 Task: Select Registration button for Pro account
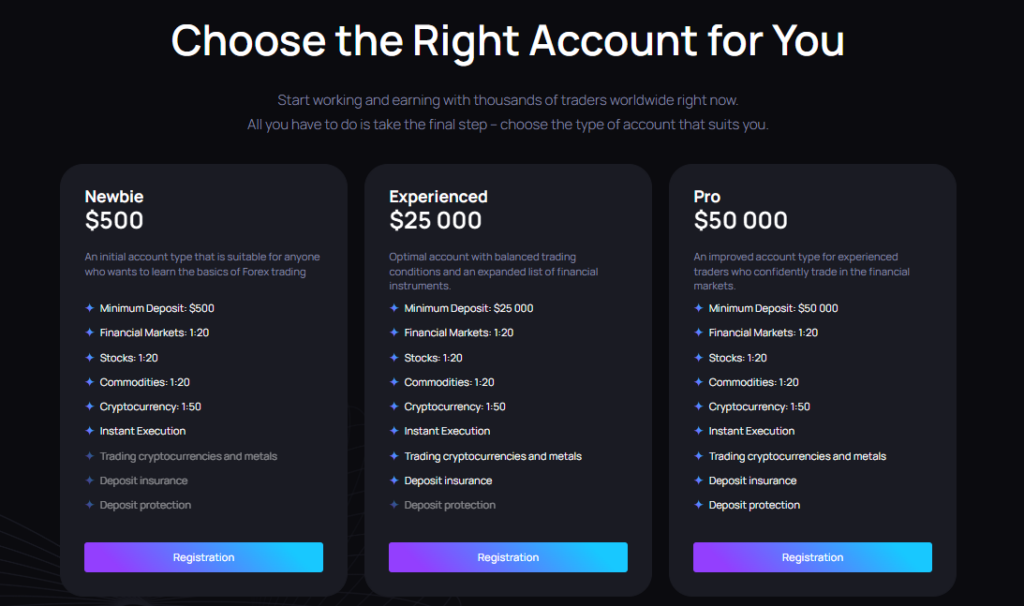(x=812, y=557)
